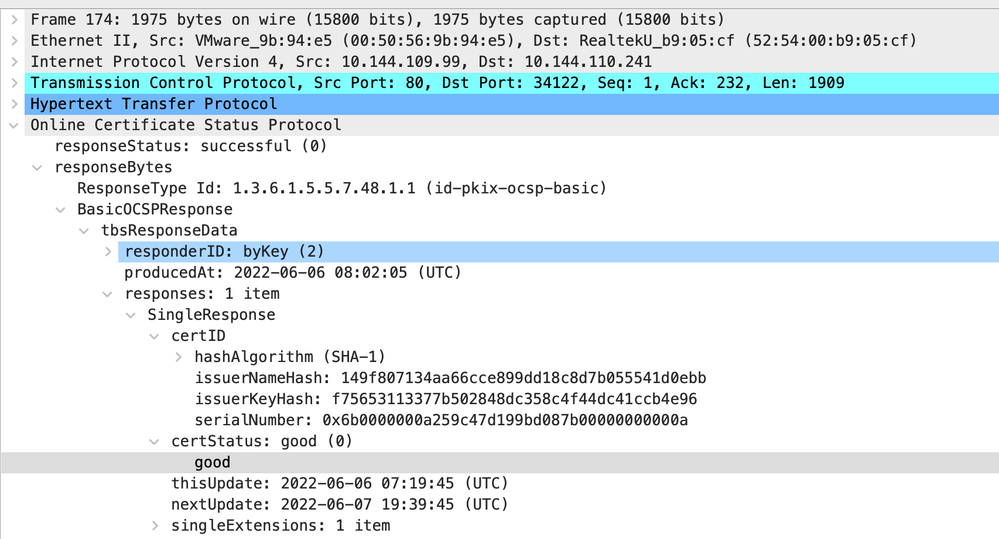Expand Internet Protocol Version 4 details
This screenshot has width=999, height=539.
click(13, 61)
